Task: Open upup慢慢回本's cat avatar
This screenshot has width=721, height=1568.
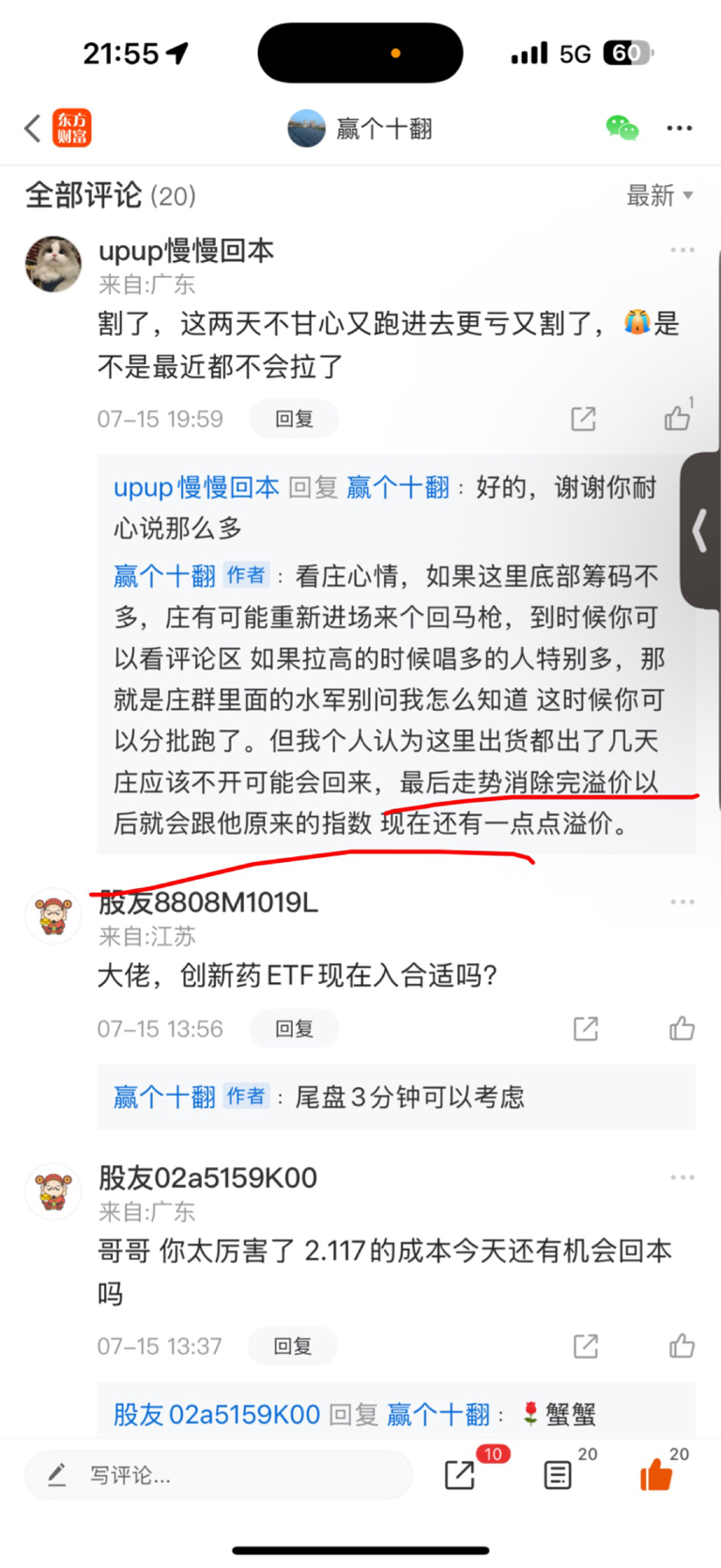Action: 54,264
